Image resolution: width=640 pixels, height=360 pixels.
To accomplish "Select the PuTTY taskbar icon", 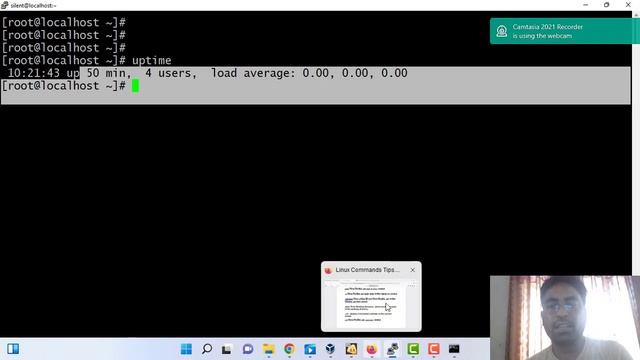I will pos(392,349).
